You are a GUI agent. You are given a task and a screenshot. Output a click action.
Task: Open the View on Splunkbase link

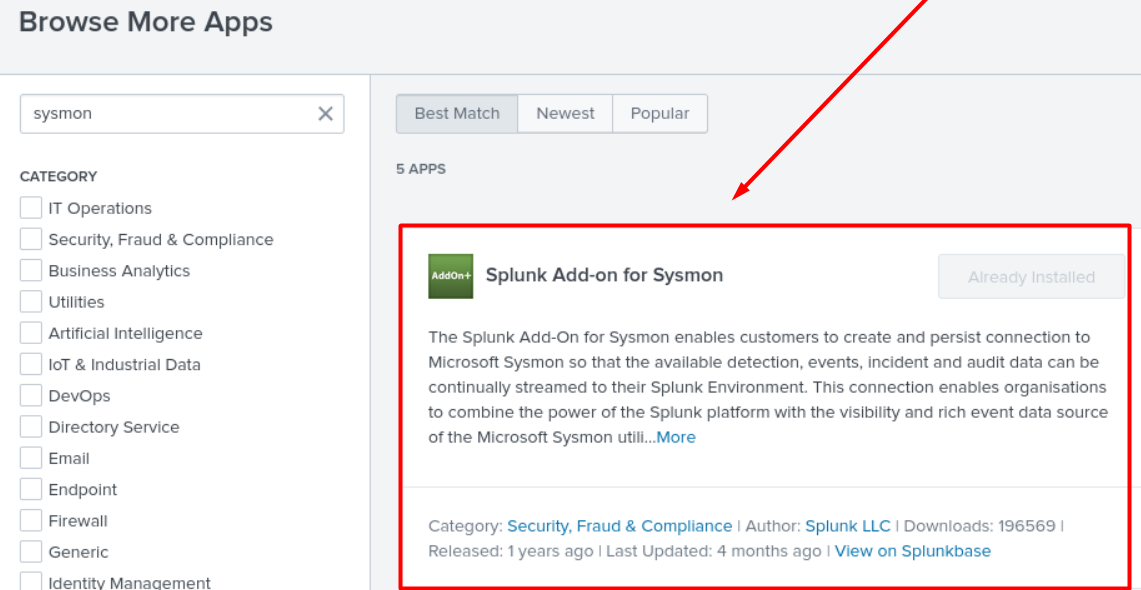coord(913,551)
